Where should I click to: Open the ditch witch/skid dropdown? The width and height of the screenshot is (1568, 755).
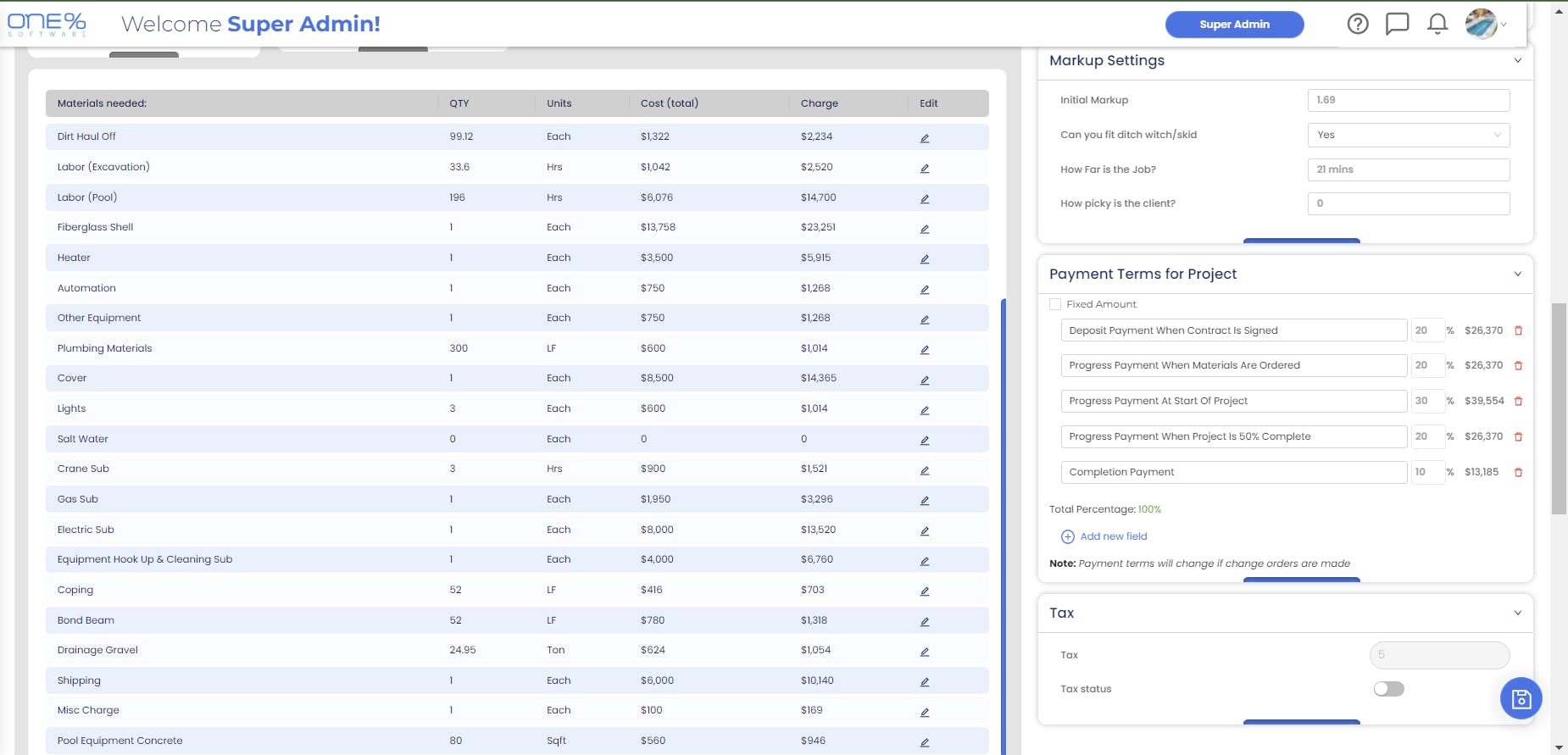[x=1409, y=135]
